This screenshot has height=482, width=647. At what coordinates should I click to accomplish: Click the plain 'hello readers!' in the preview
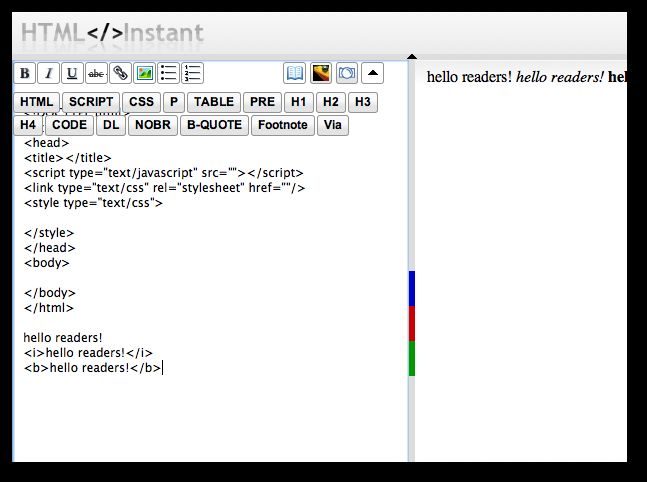[469, 77]
